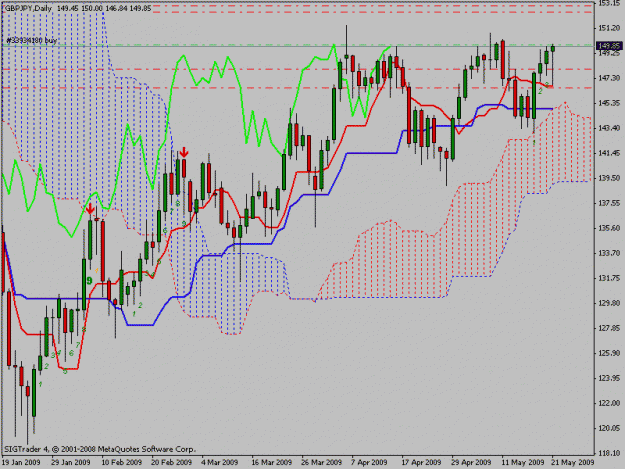Viewport: 625px width, 469px height.
Task: Click the 4 Mar 2009 date label
Action: (x=219, y=462)
